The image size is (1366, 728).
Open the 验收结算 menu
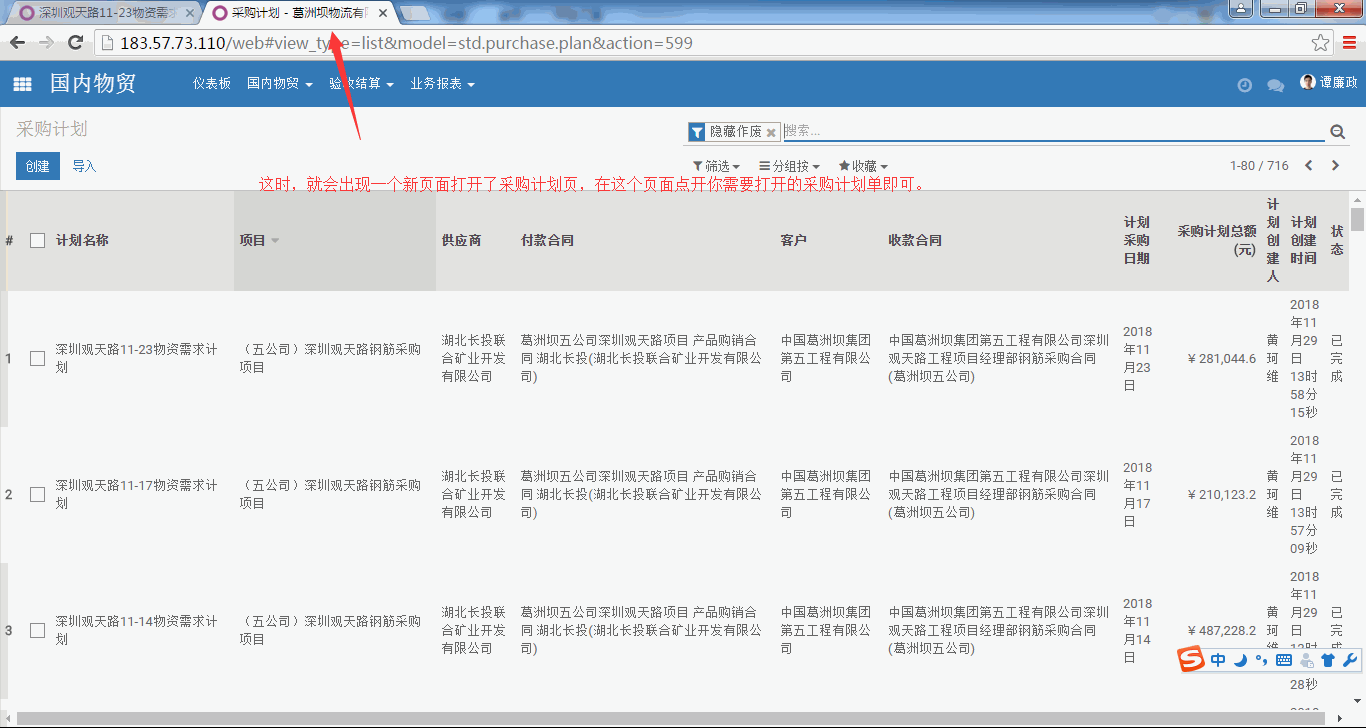pos(361,84)
